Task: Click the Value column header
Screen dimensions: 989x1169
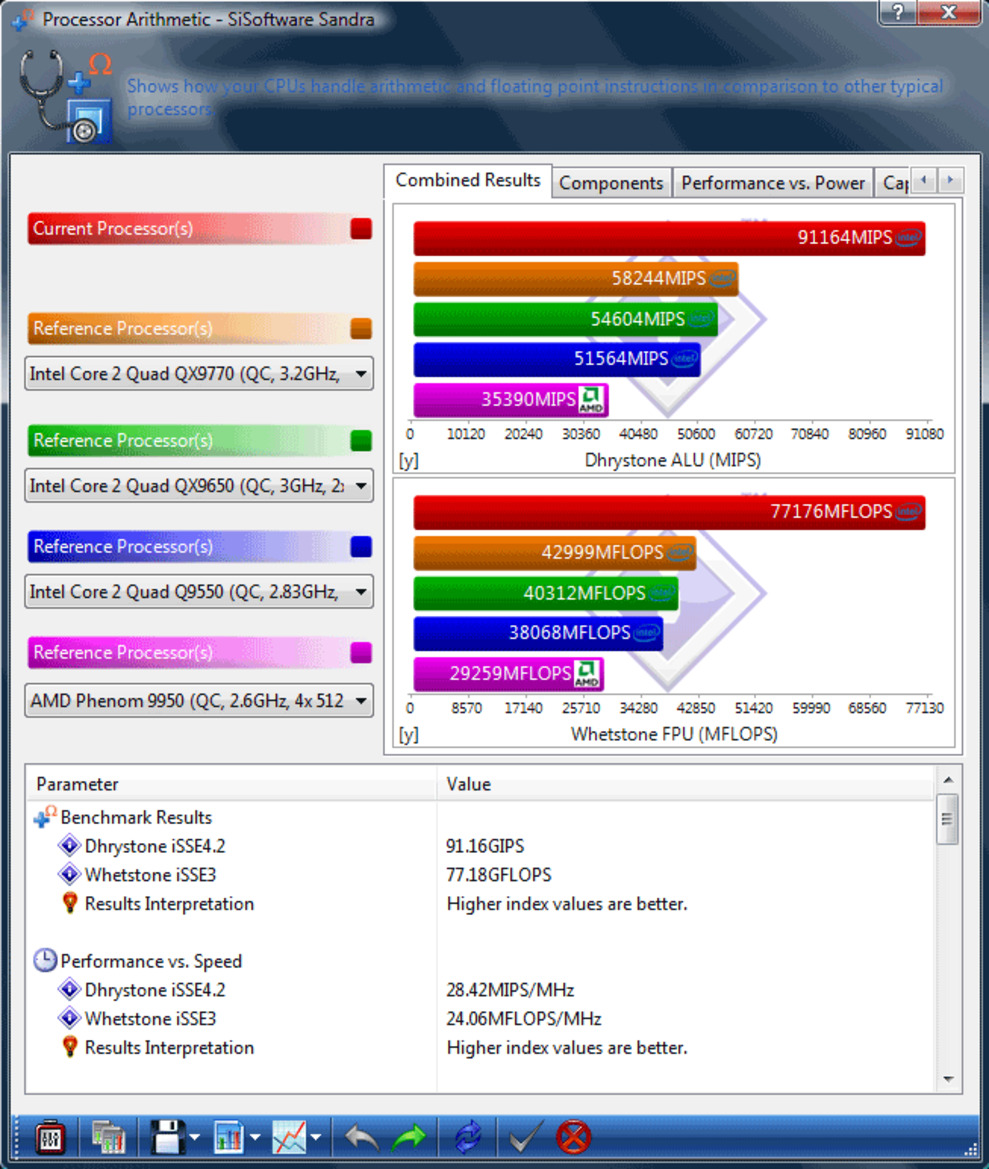Action: coord(686,784)
